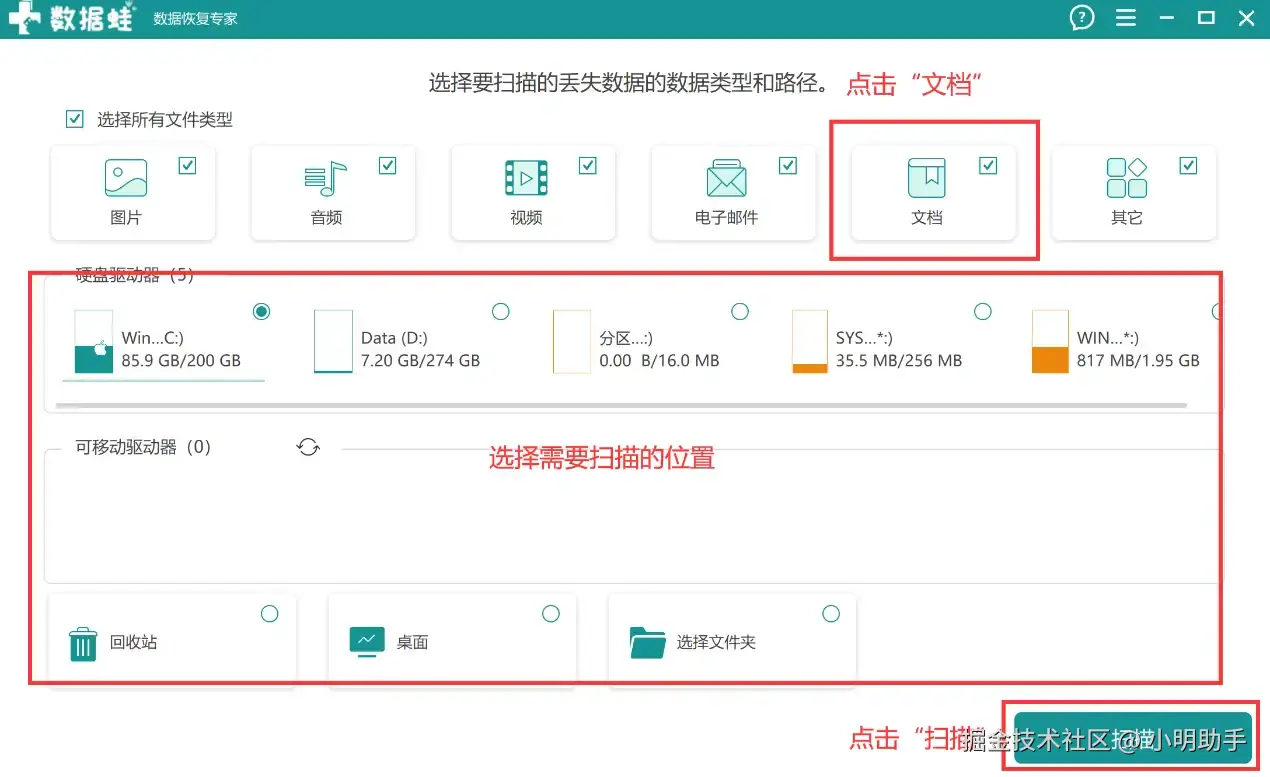The height and width of the screenshot is (777, 1270).
Task: Select the SYS drive radio button
Action: click(983, 312)
